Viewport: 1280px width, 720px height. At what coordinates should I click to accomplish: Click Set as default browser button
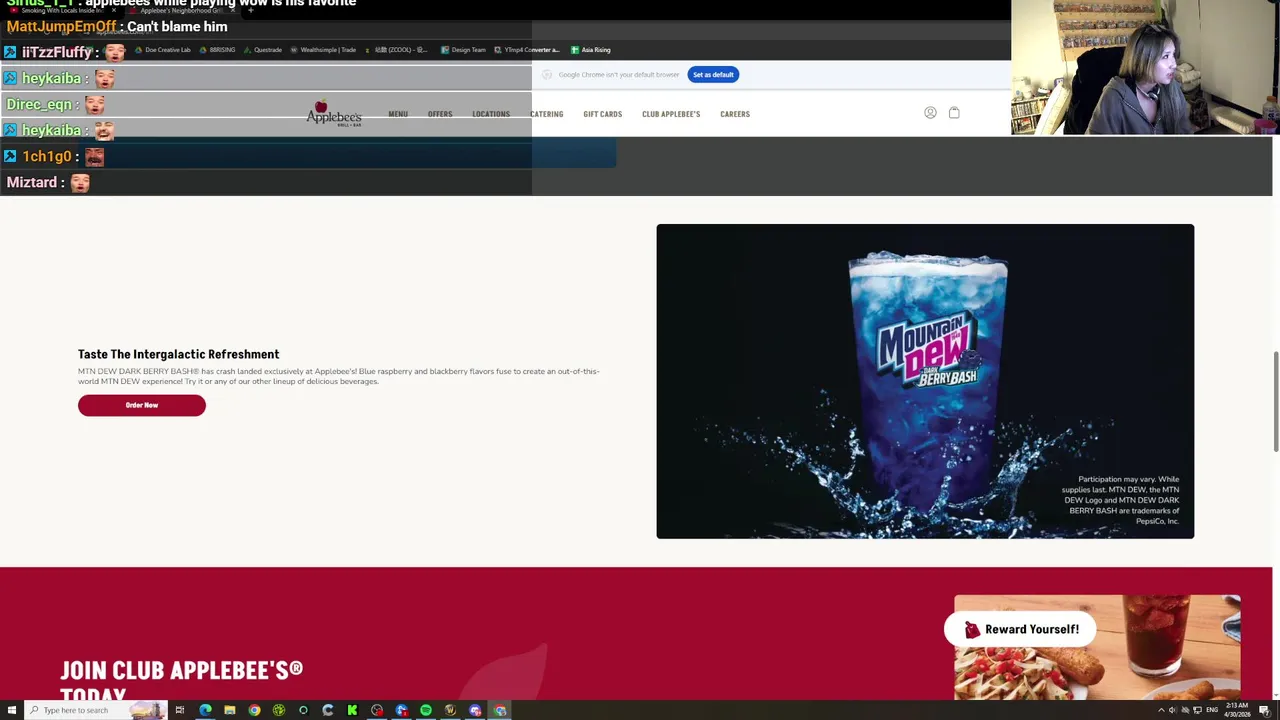(713, 75)
